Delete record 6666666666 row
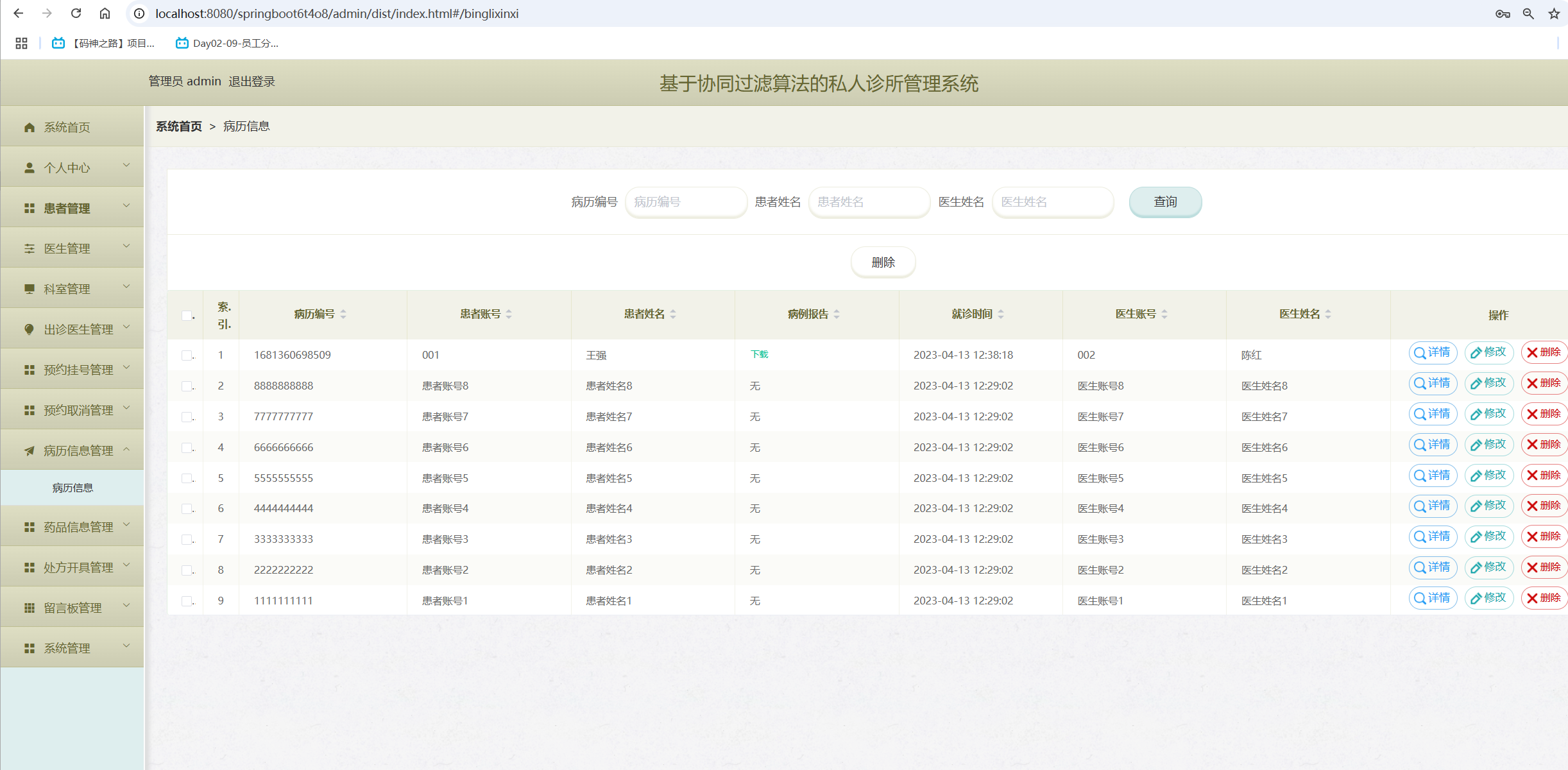The height and width of the screenshot is (770, 1568). [x=1544, y=445]
